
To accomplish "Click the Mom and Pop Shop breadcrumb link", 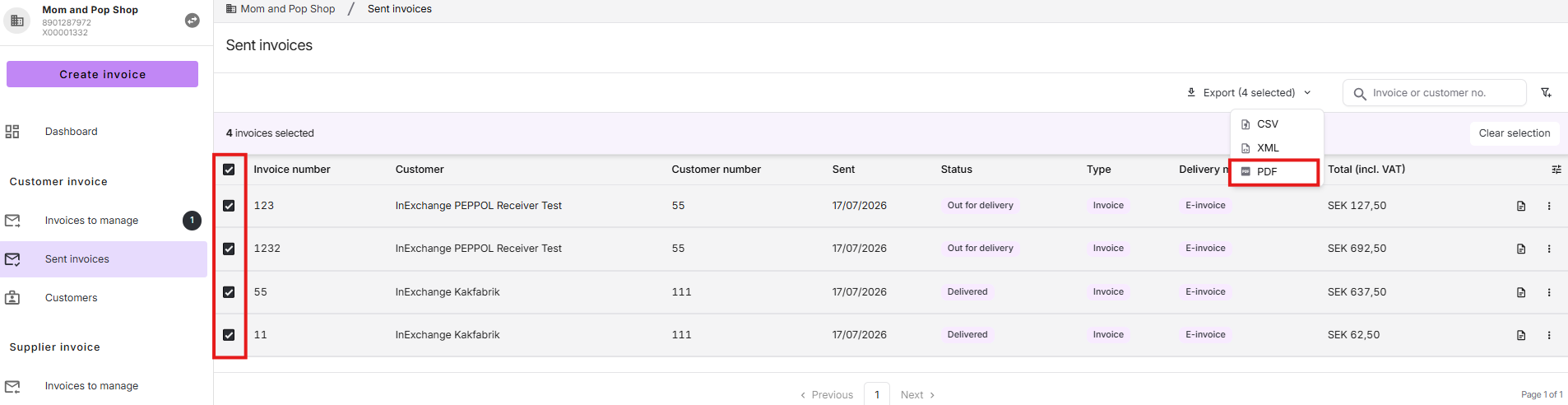I will (x=287, y=9).
